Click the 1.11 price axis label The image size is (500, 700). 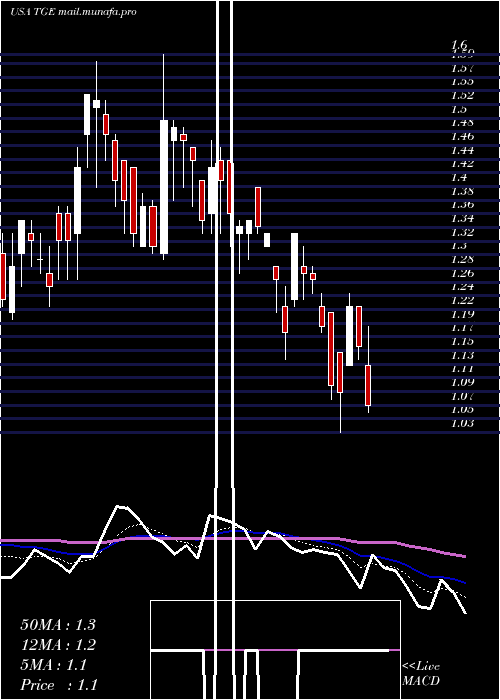click(462, 369)
